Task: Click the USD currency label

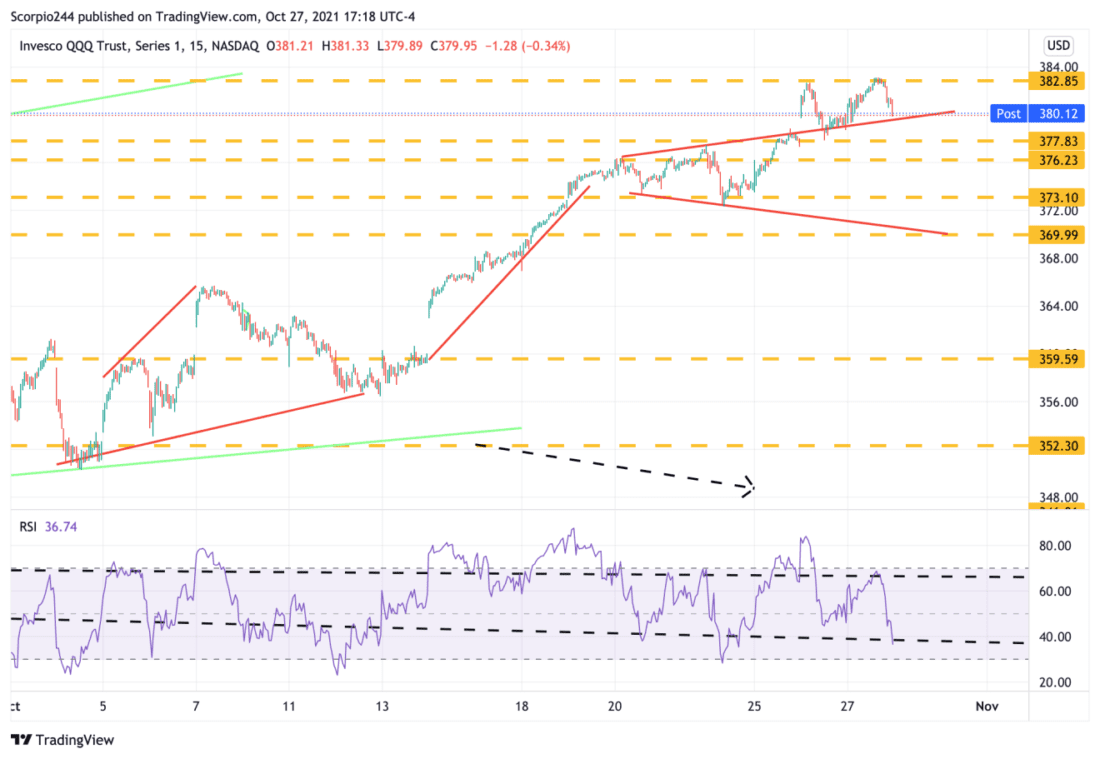Action: click(1058, 46)
